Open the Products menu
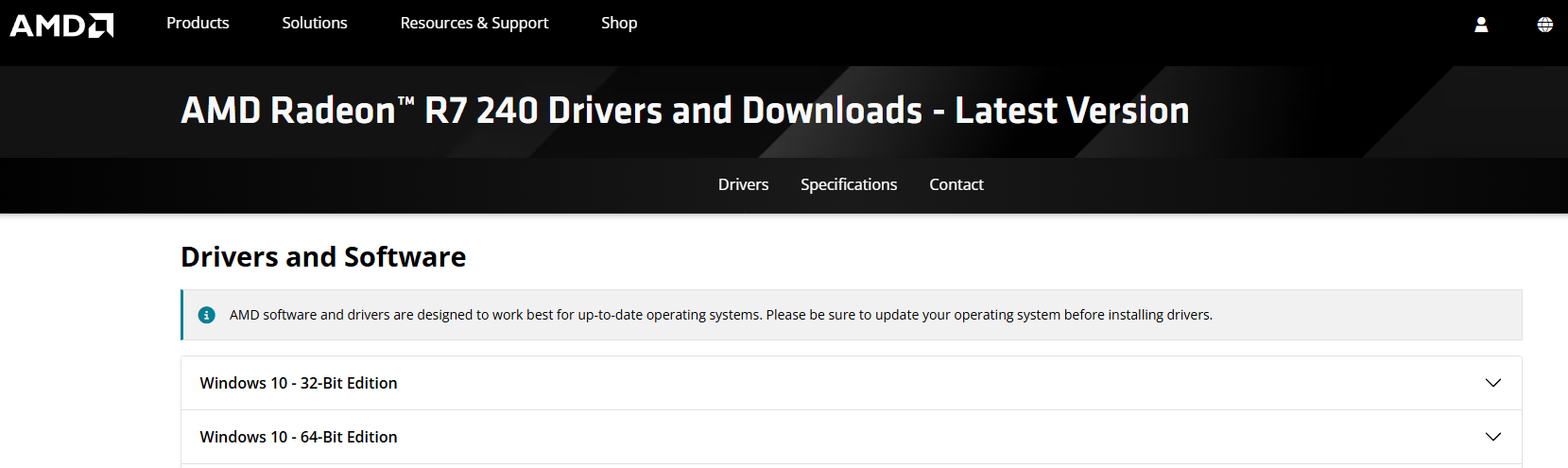This screenshot has width=1568, height=468. [198, 23]
